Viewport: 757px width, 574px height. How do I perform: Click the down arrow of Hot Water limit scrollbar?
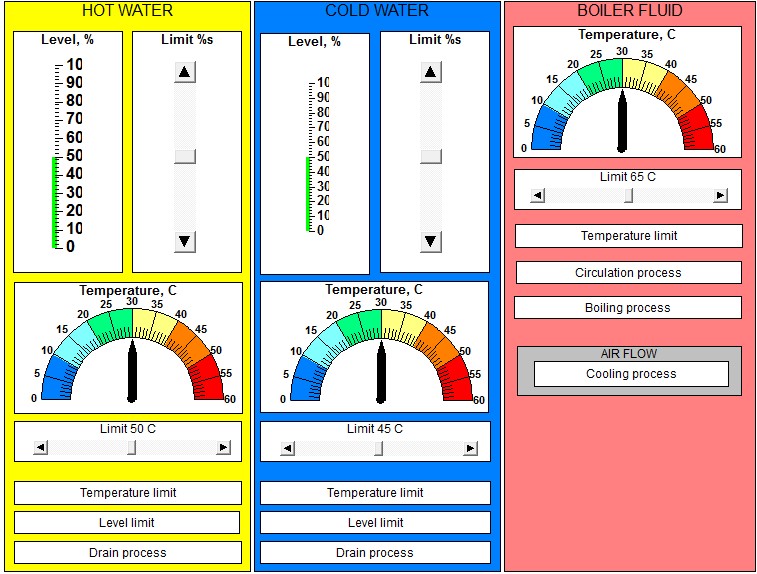click(185, 241)
